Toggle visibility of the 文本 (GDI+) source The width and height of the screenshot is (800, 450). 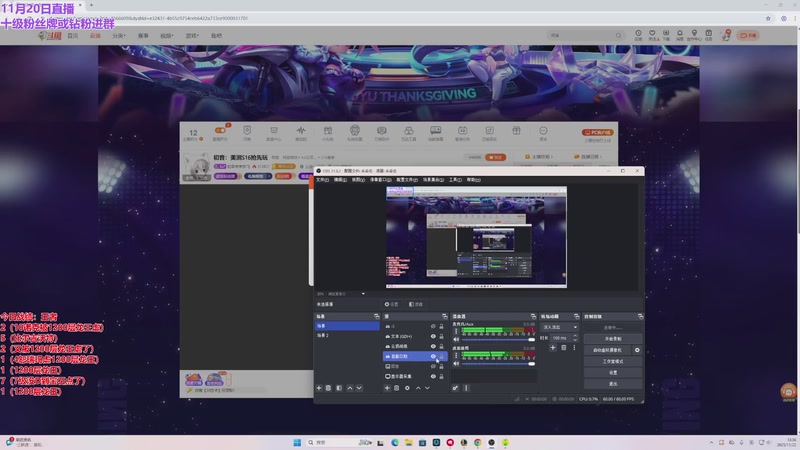click(433, 336)
